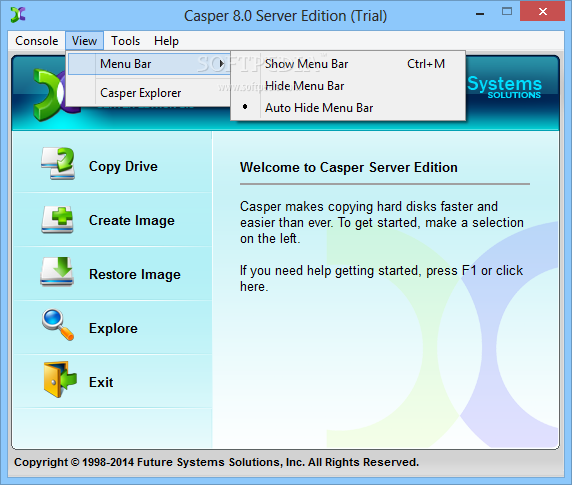Select the Auto Hide Menu Bar option

(348, 108)
